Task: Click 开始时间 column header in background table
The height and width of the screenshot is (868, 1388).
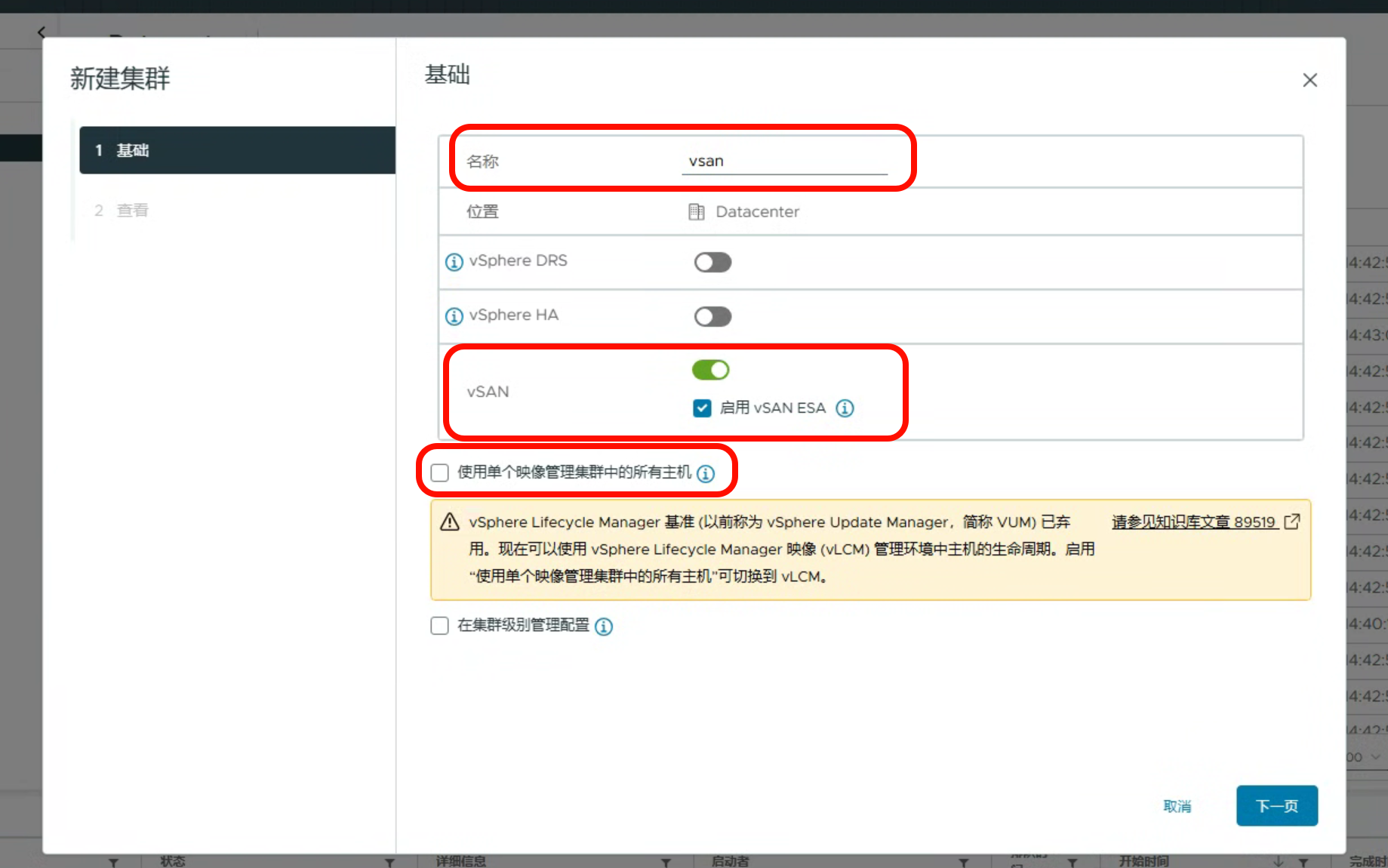Action: click(1143, 861)
